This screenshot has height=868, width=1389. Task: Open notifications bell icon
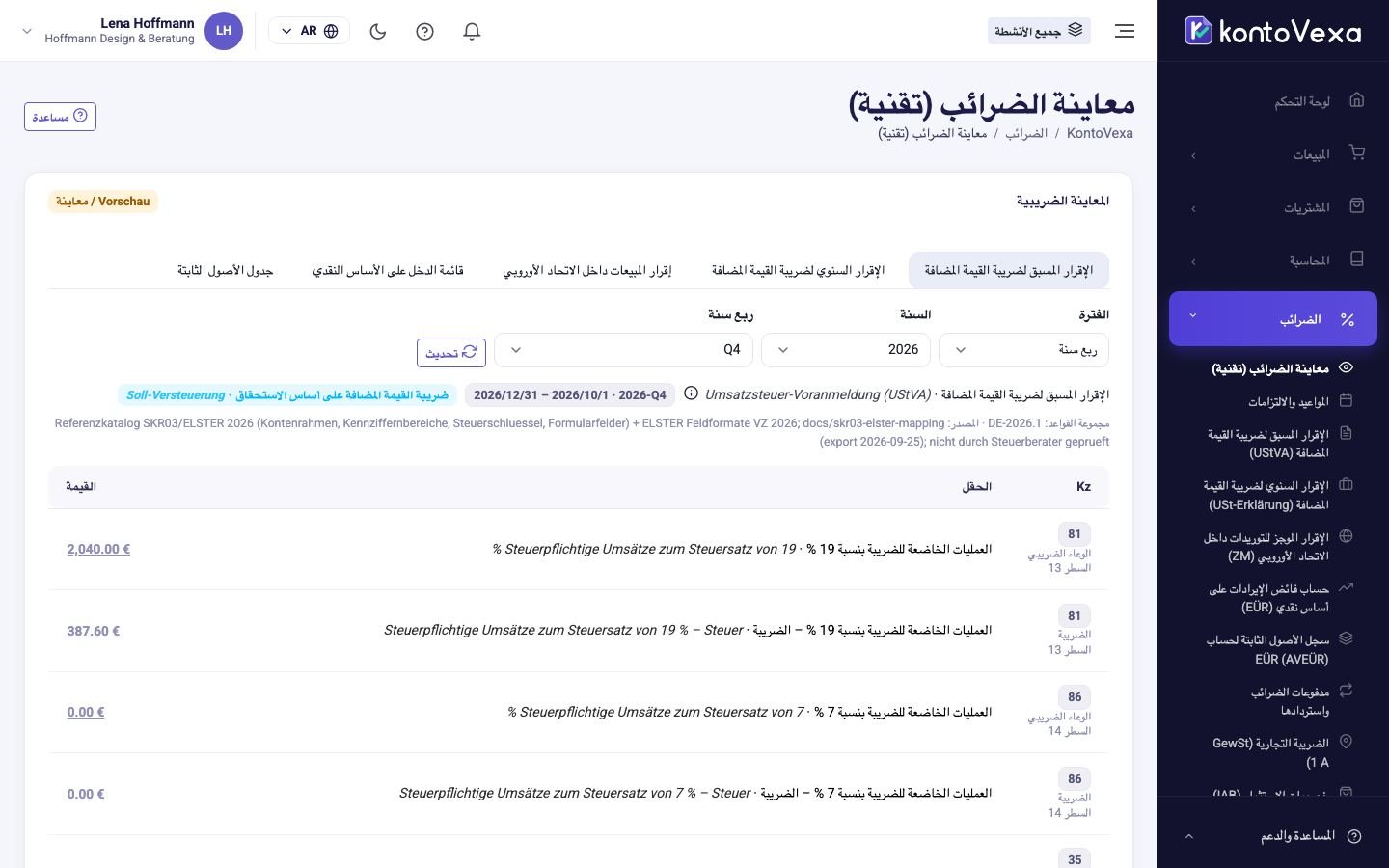pyautogui.click(x=472, y=31)
